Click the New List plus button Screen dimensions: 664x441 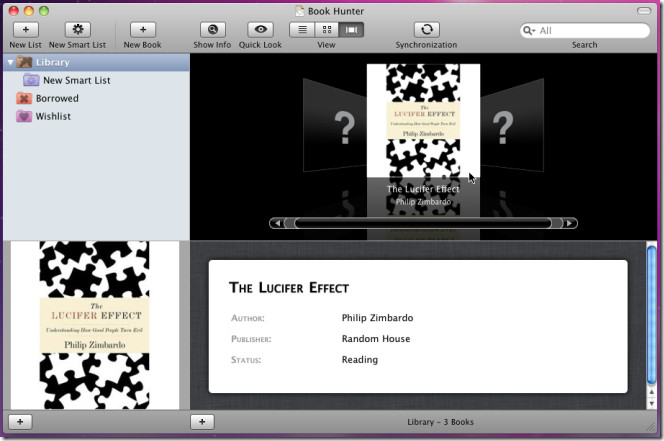click(25, 30)
